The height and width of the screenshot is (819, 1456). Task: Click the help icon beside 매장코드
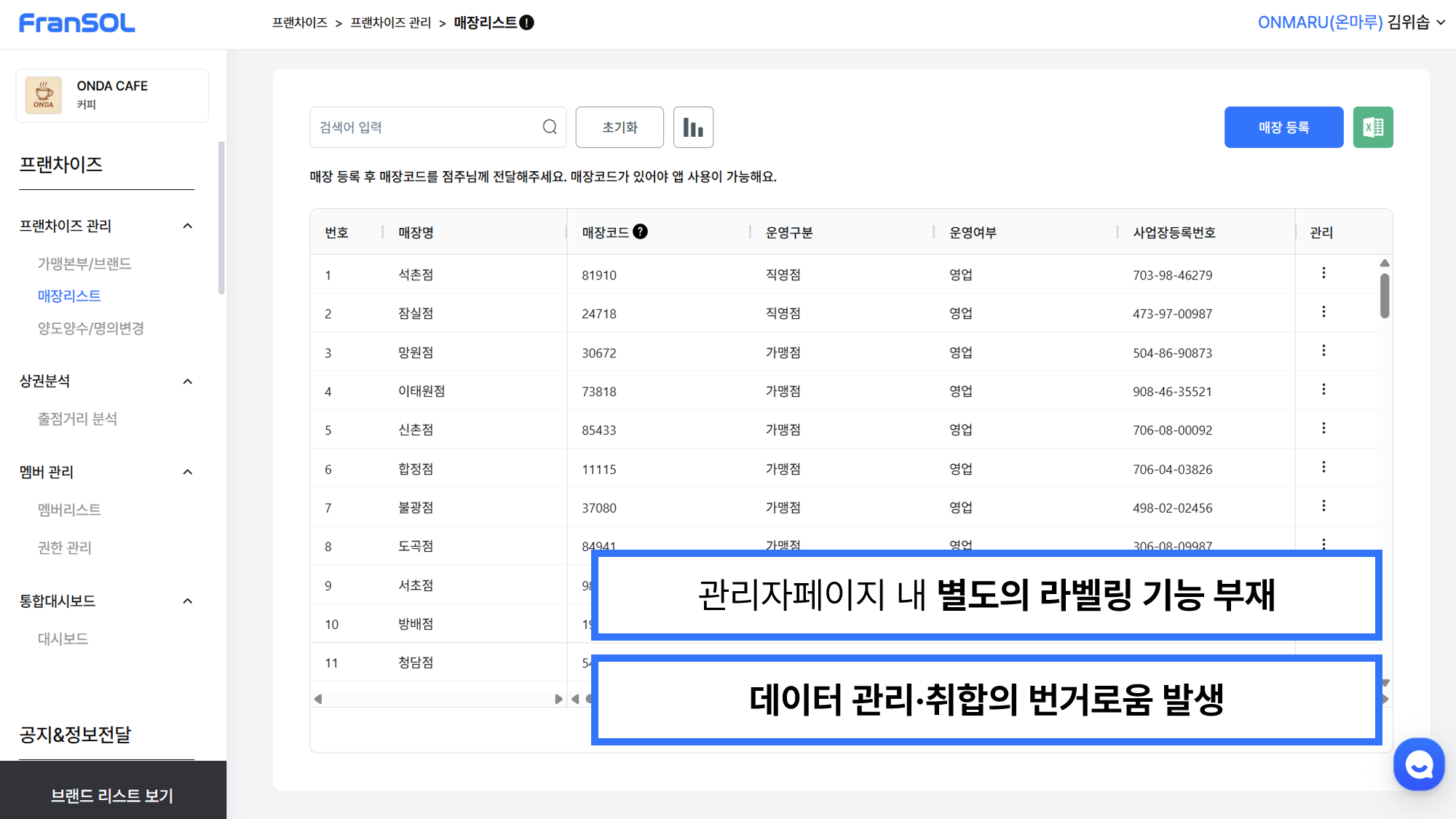pos(640,232)
